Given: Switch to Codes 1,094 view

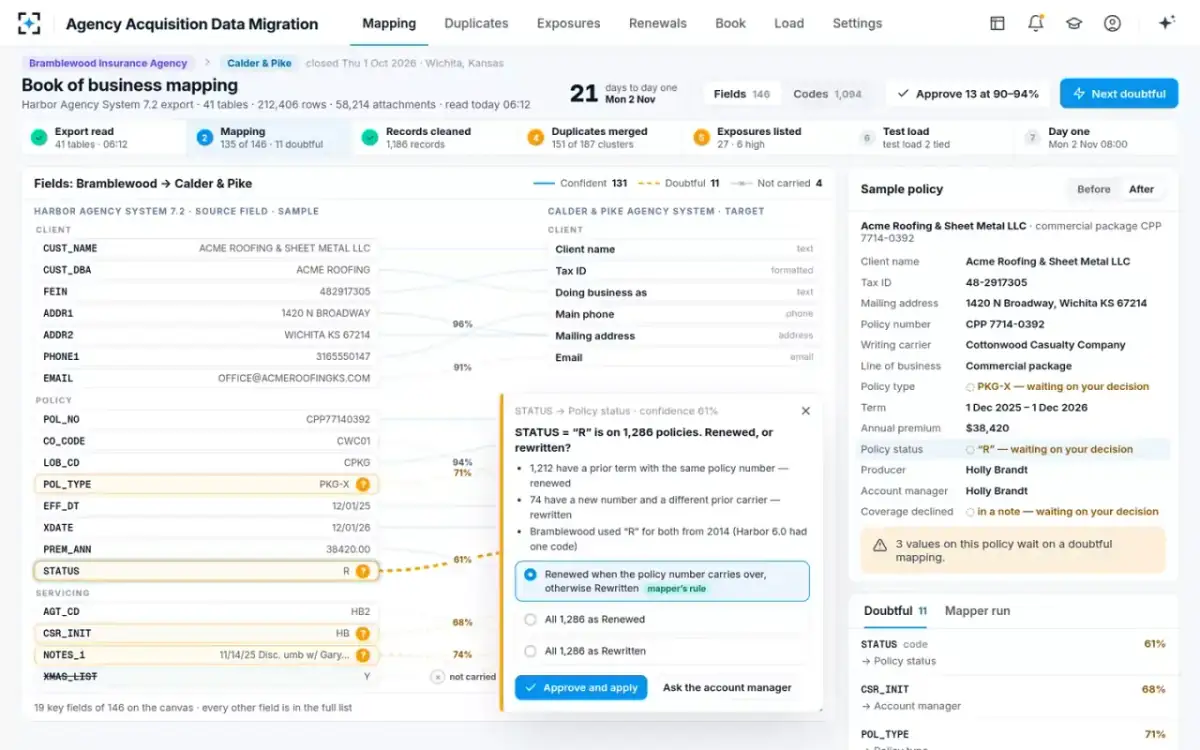Looking at the screenshot, I should tap(827, 94).
